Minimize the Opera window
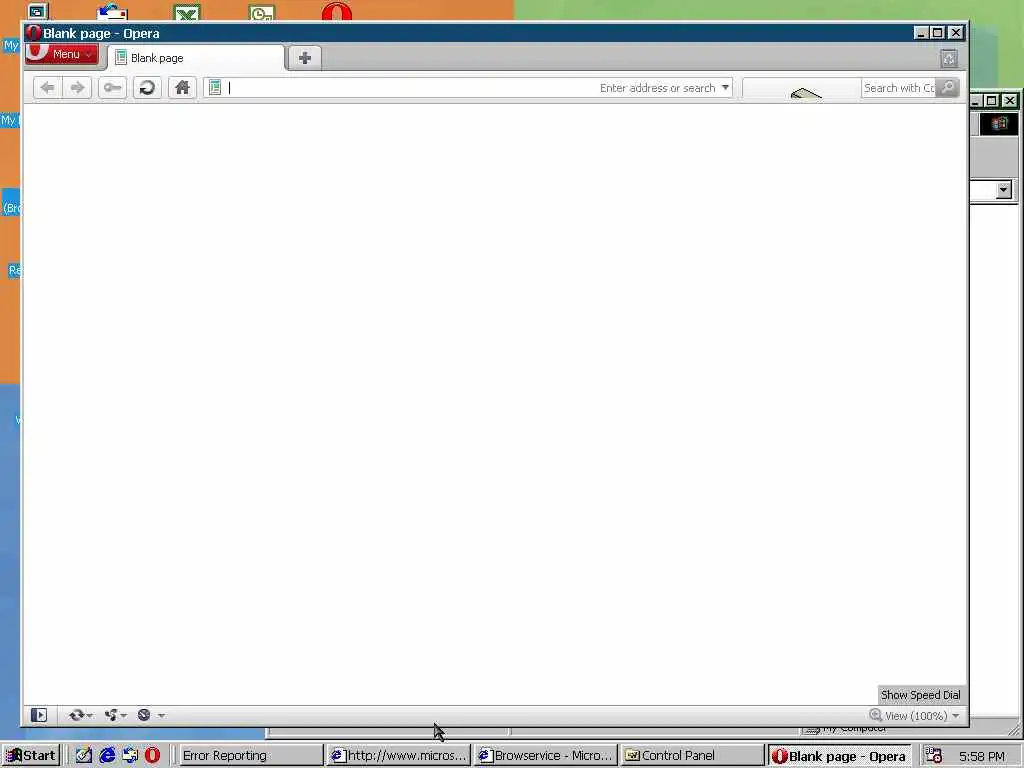This screenshot has width=1024, height=768. [x=921, y=33]
